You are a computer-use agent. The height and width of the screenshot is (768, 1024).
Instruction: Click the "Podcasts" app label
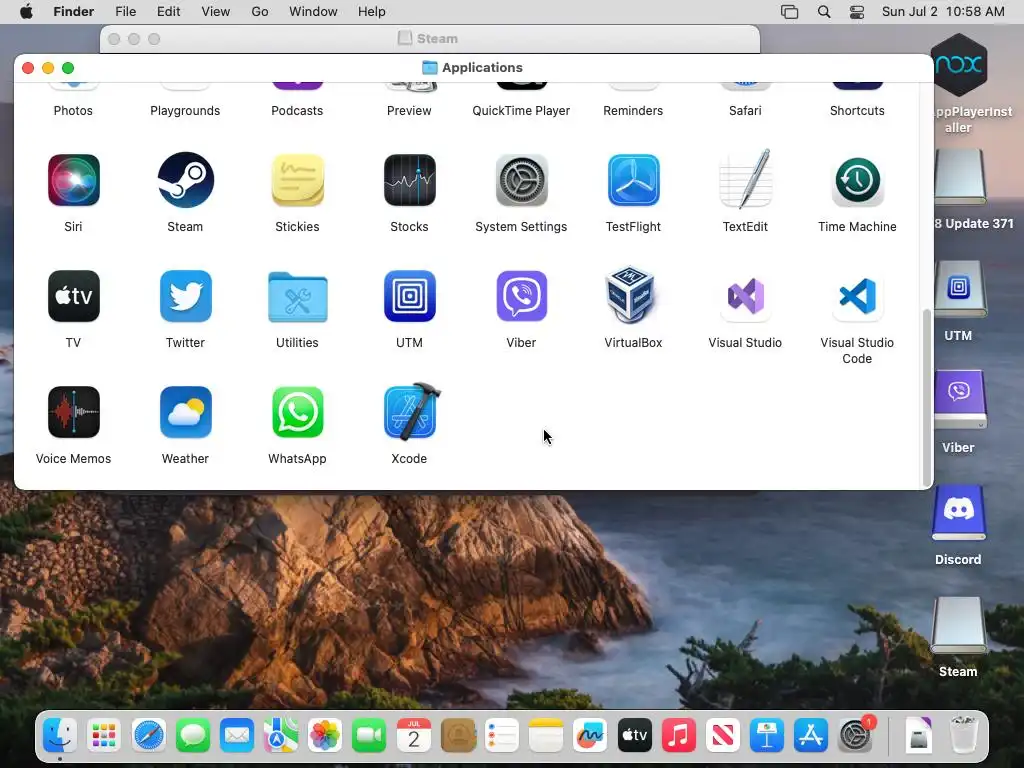click(297, 110)
